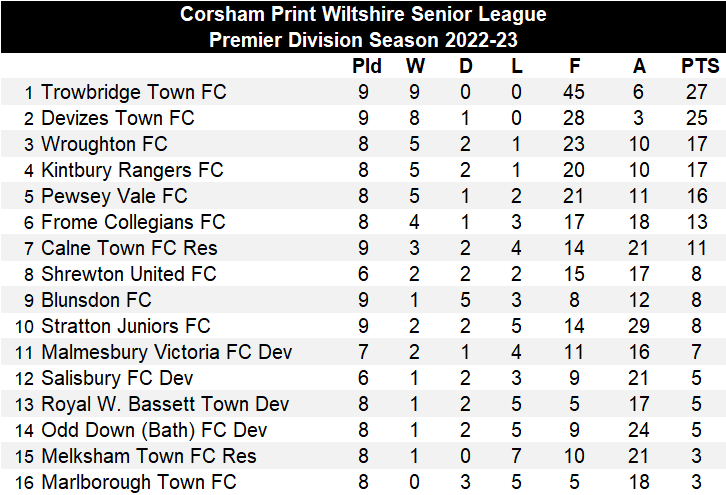Screen dimensions: 726x495
Task: Click Melksham Town FC Res team name
Action: [x=149, y=456]
